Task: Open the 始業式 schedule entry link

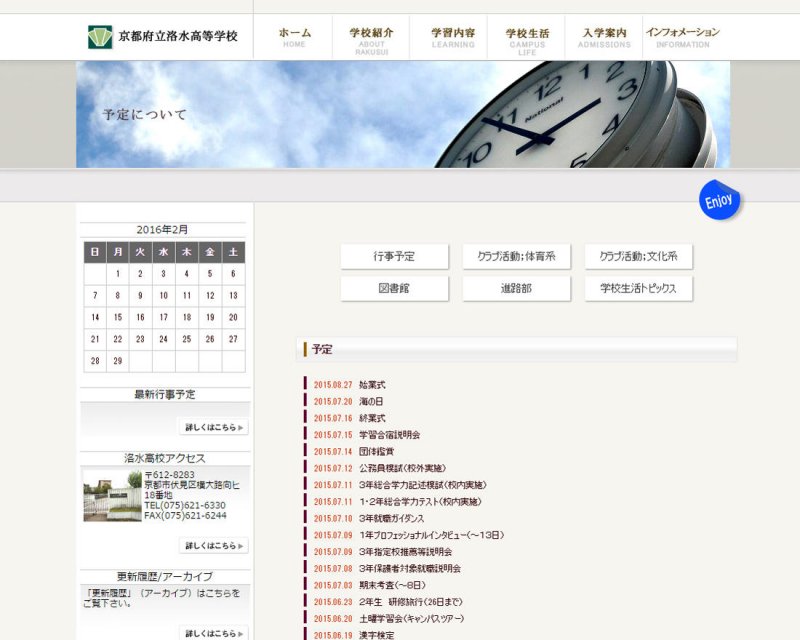Action: (372, 384)
